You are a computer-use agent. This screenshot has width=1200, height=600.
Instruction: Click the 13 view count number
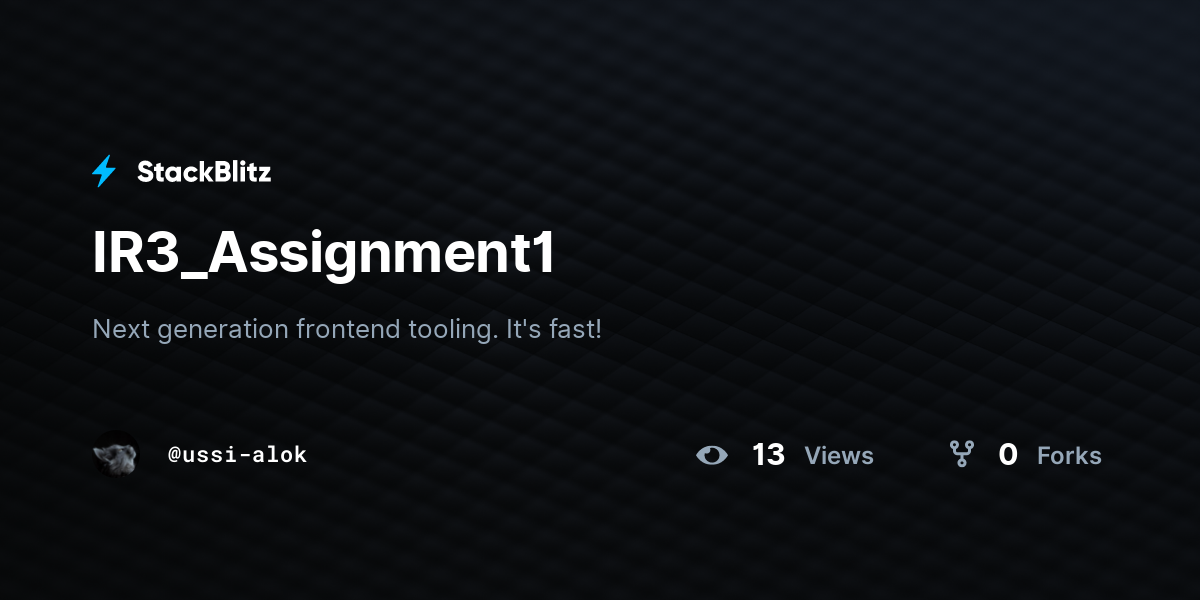tap(768, 455)
